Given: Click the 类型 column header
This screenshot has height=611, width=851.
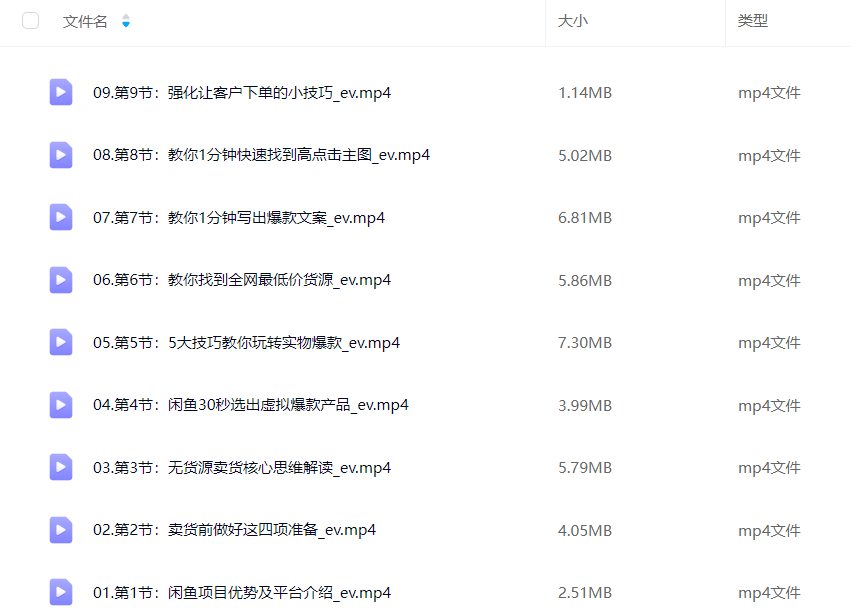Looking at the screenshot, I should (x=752, y=21).
